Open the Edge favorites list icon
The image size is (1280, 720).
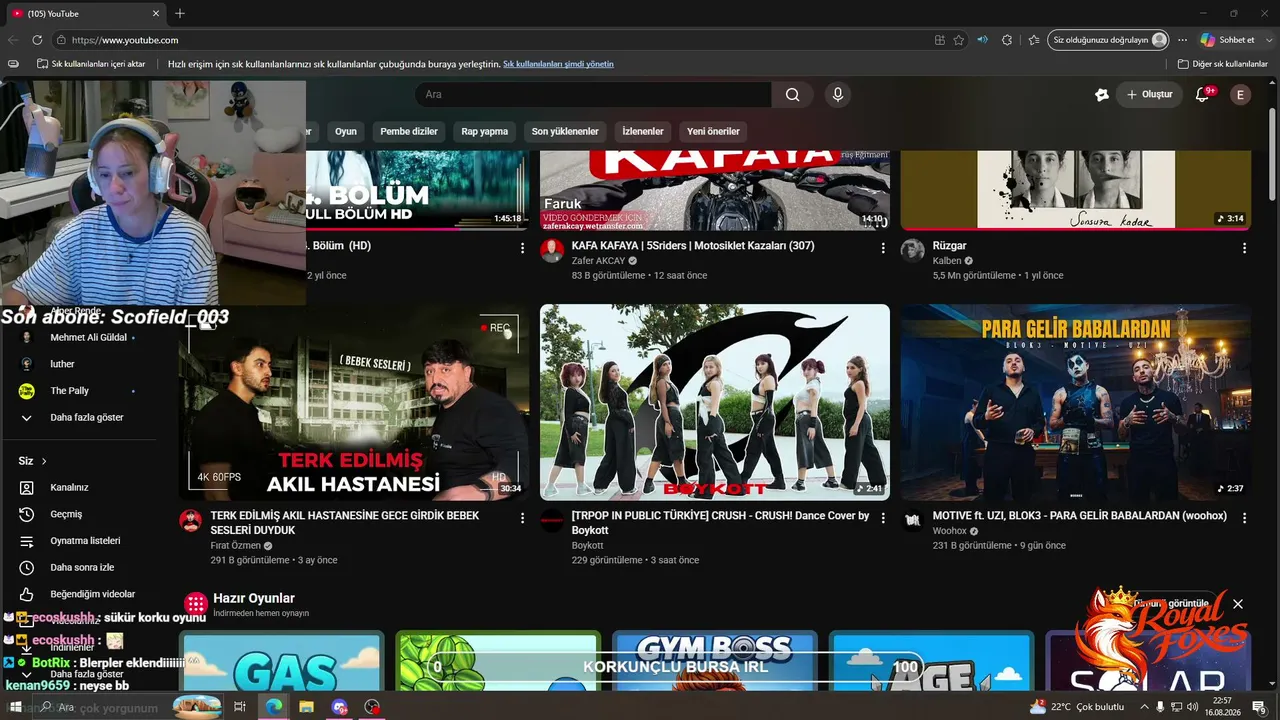click(1034, 40)
